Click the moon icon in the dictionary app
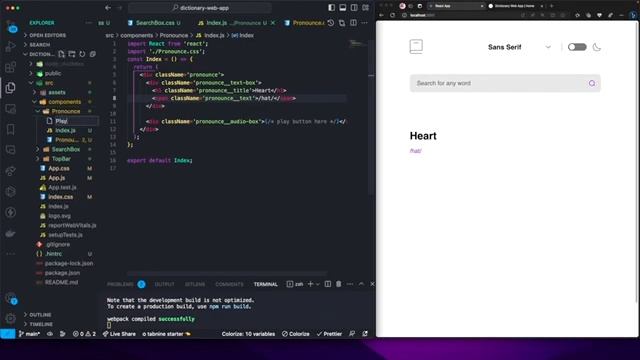 pos(597,47)
